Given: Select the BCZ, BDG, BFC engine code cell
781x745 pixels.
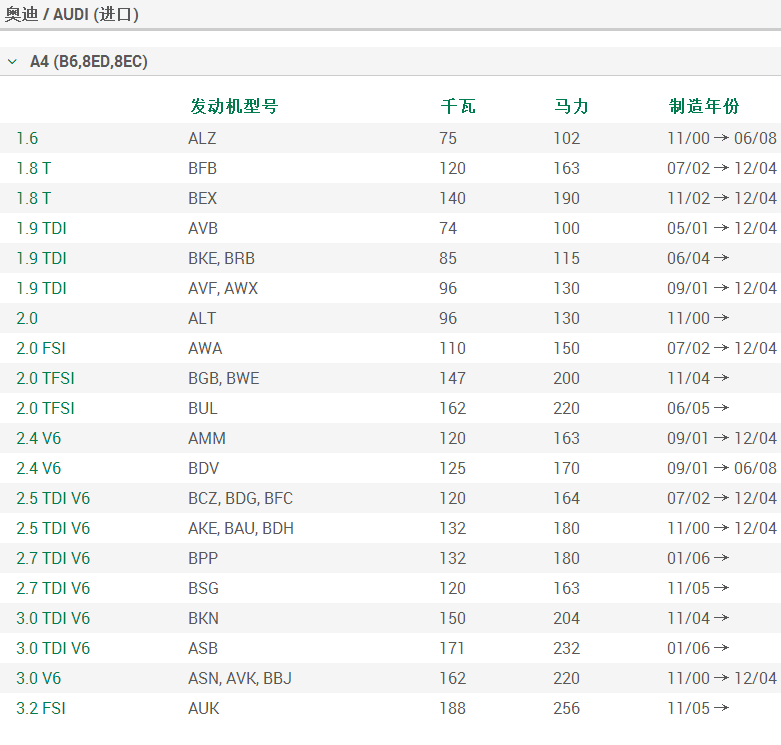Looking at the screenshot, I should point(241,498).
